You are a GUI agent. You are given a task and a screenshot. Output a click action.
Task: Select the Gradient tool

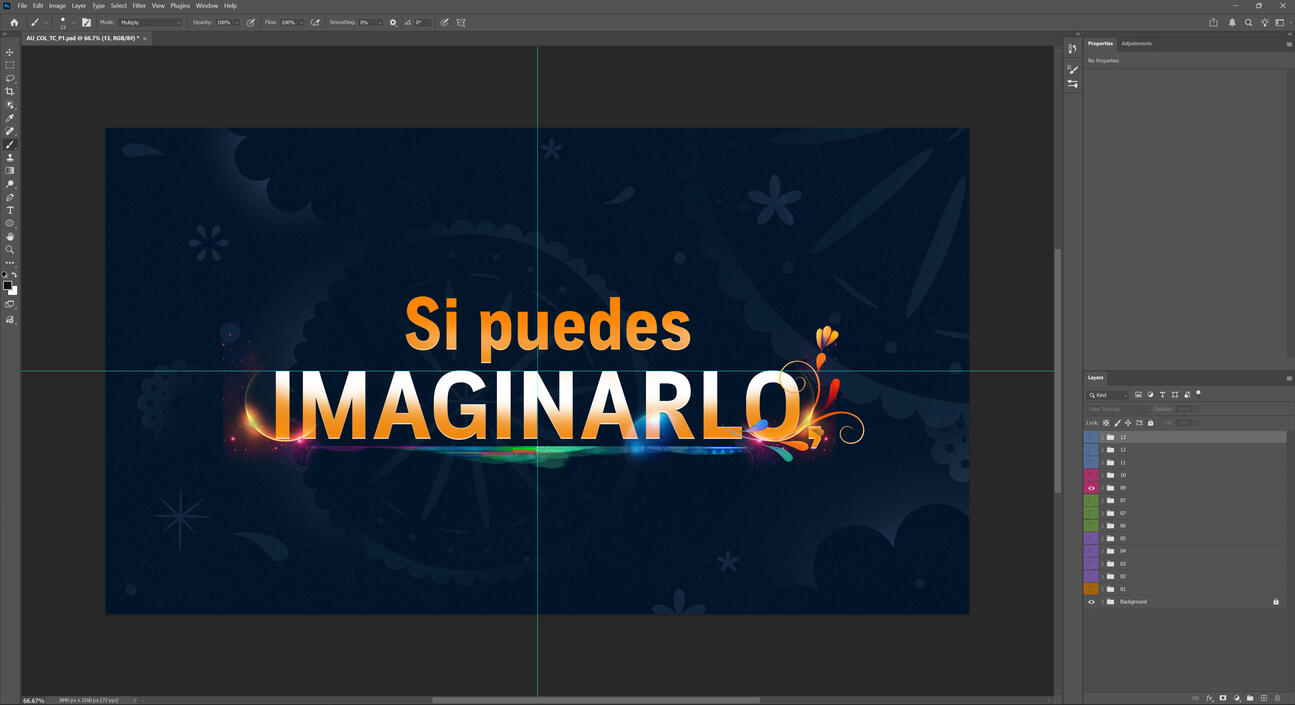click(10, 171)
